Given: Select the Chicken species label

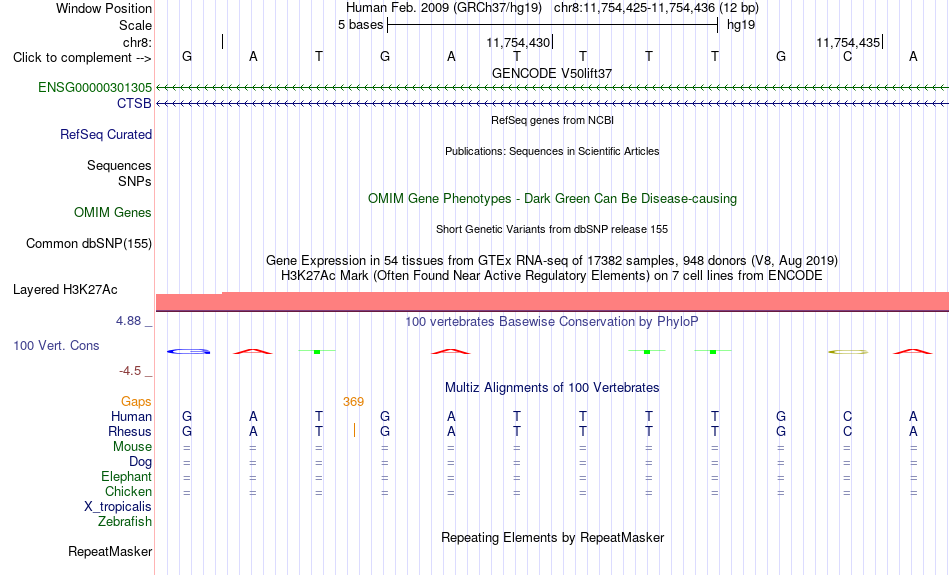Looking at the screenshot, I should coord(128,491).
